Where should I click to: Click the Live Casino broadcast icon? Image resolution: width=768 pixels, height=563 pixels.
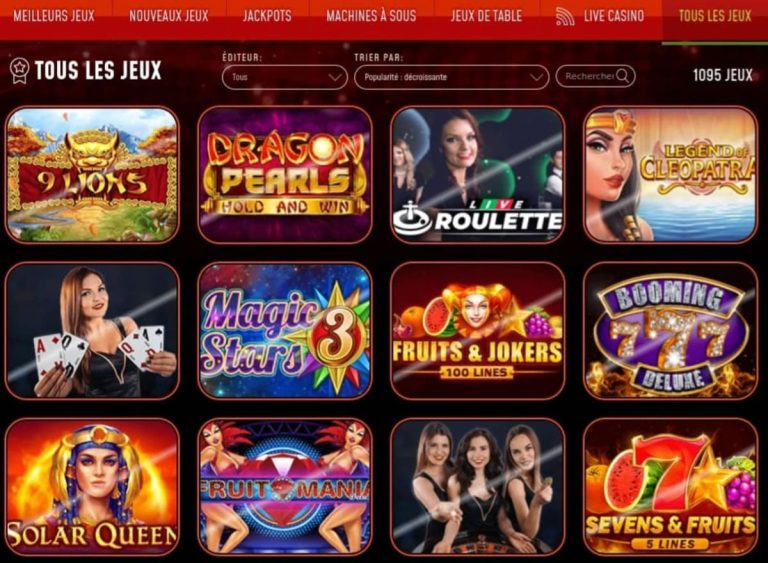[565, 17]
